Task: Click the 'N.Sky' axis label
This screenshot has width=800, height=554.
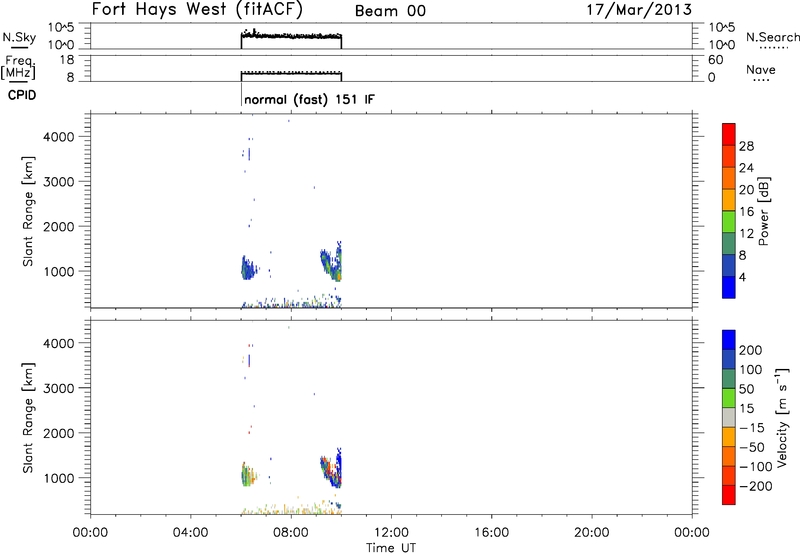Action: click(x=19, y=37)
